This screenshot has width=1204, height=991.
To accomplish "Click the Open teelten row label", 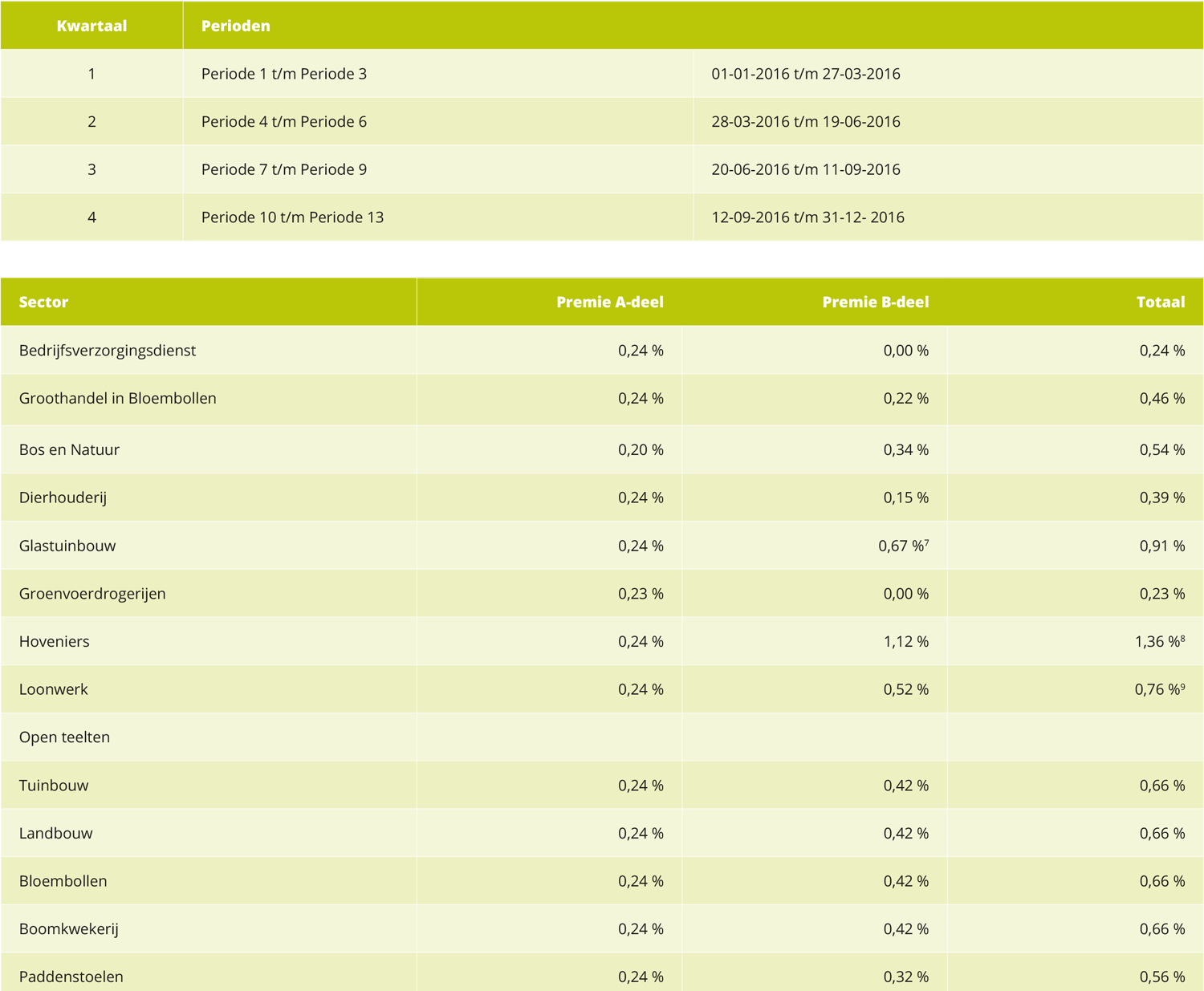I will [64, 737].
